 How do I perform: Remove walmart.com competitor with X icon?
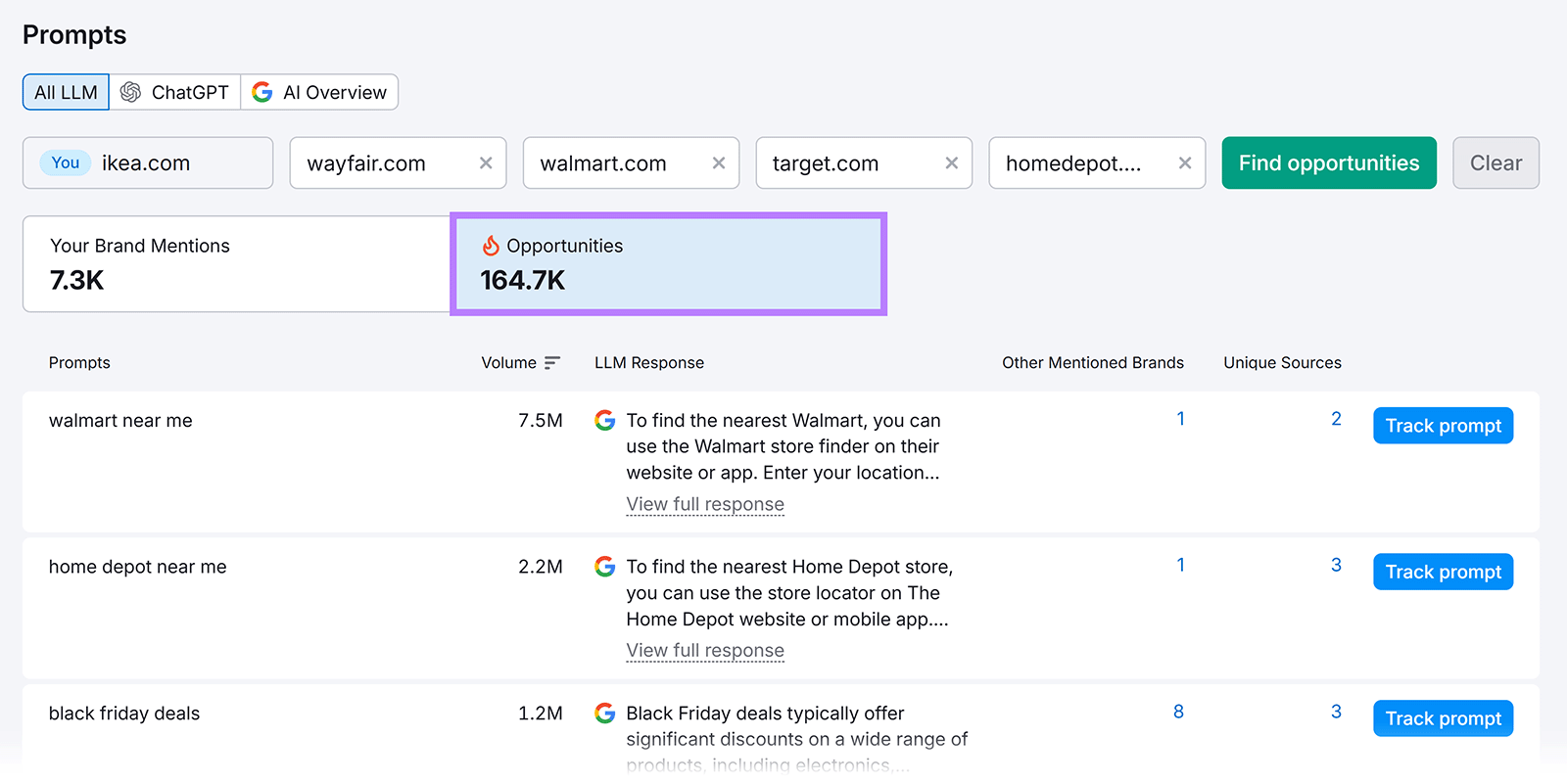[718, 163]
